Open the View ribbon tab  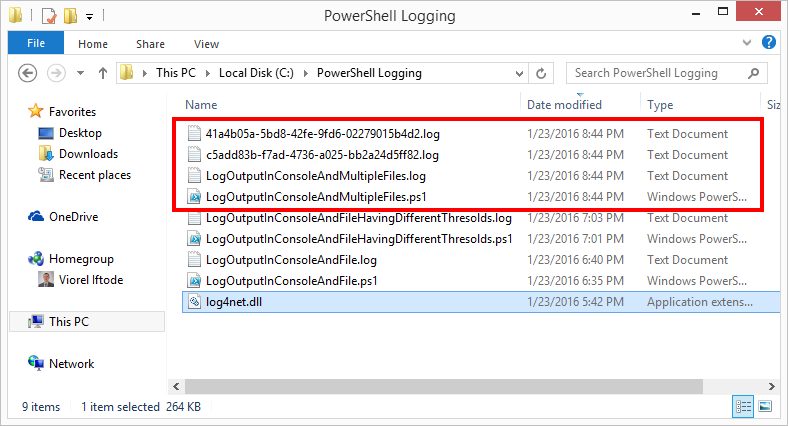pyautogui.click(x=206, y=44)
